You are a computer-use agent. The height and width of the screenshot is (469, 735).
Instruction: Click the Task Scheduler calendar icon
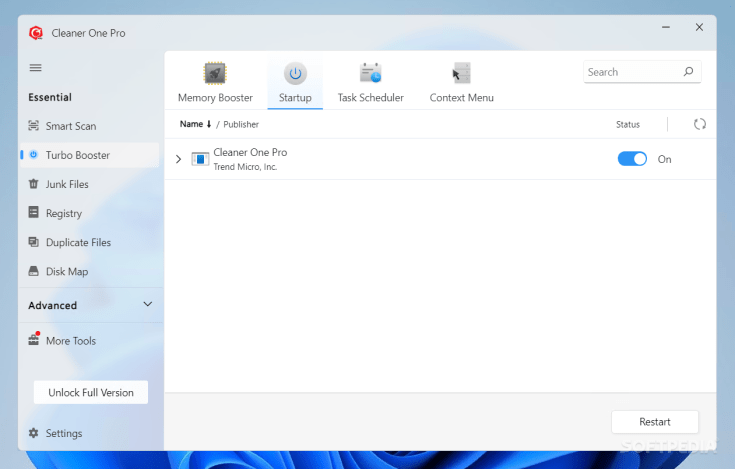370,73
